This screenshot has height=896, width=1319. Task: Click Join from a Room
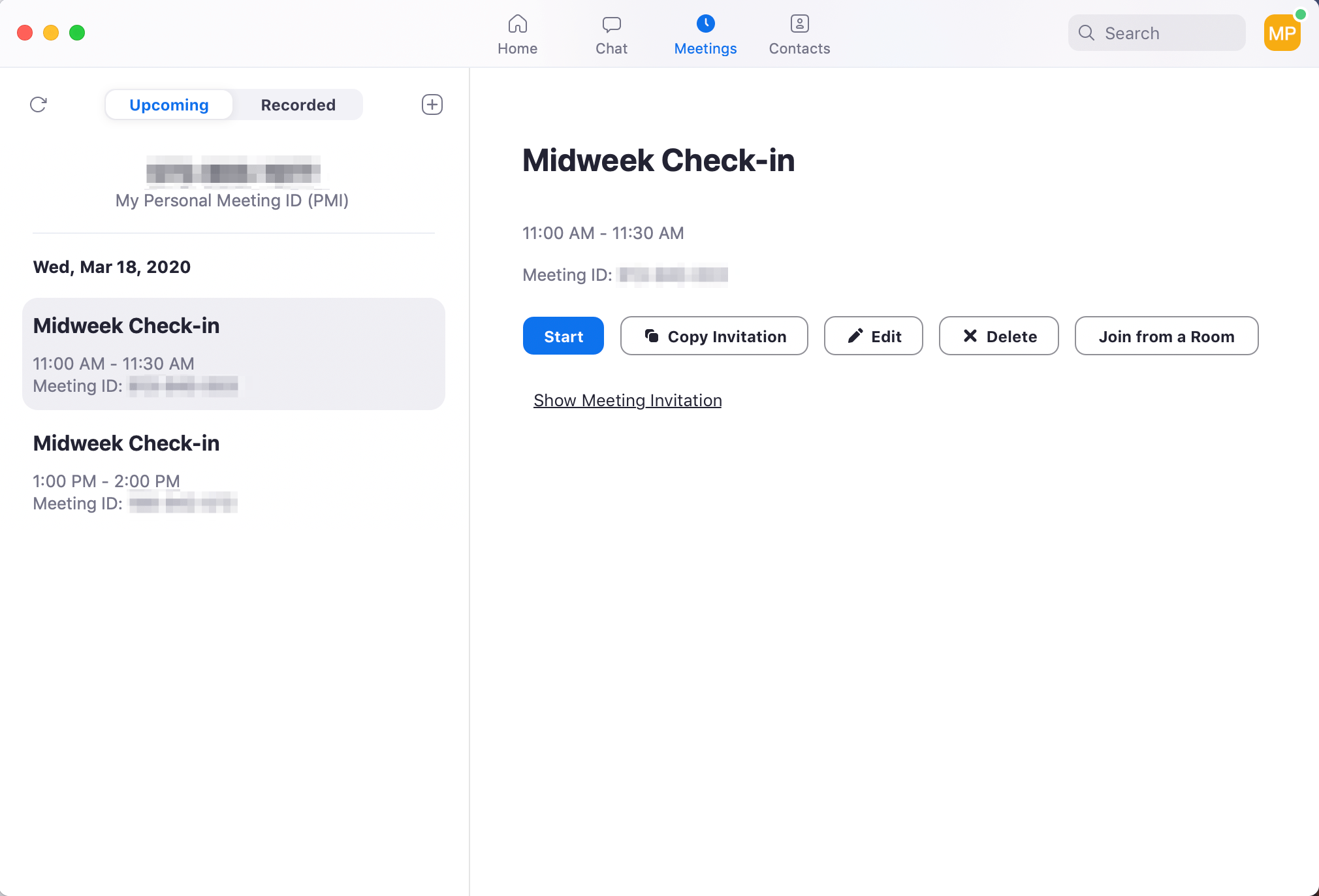1166,336
